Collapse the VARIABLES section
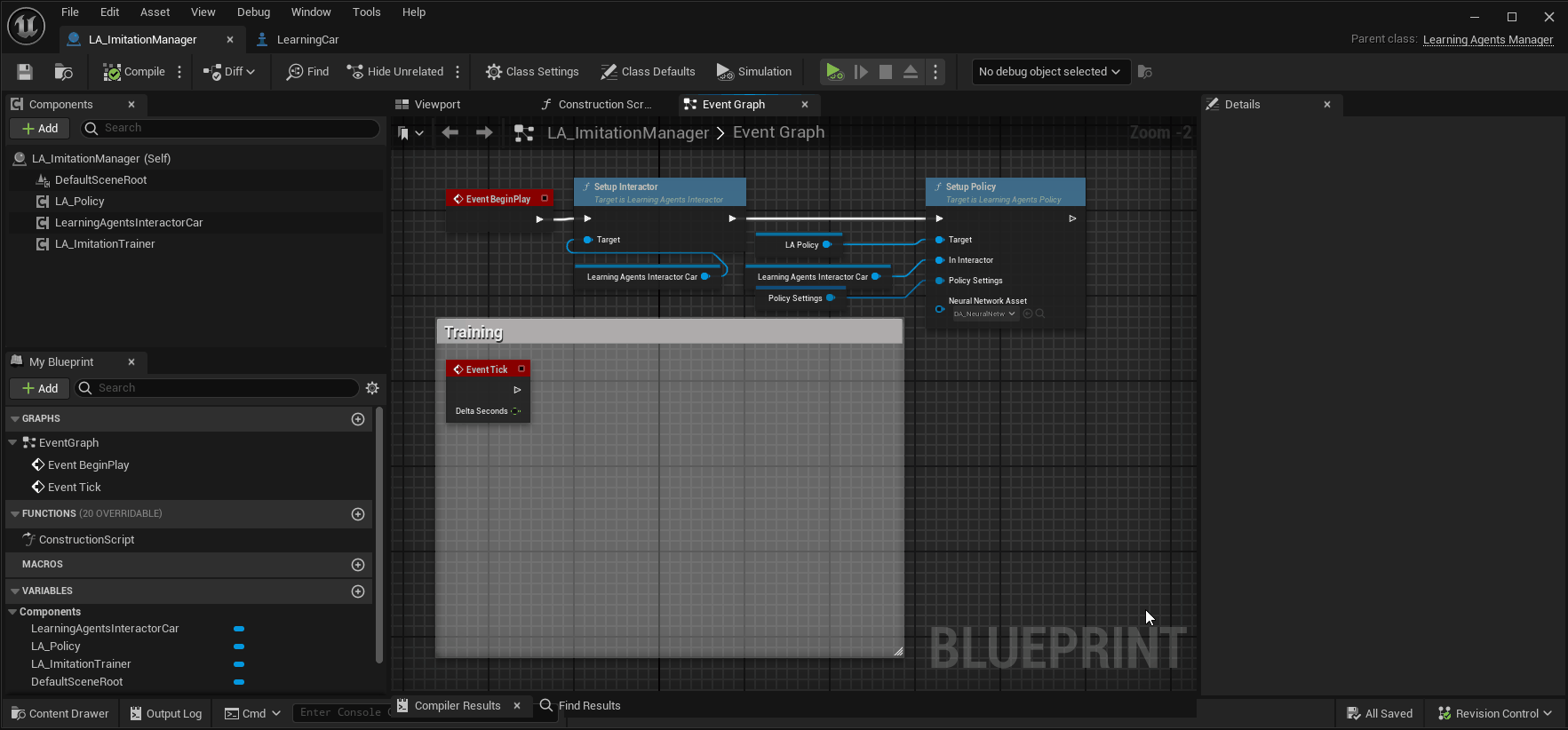The image size is (1568, 730). point(15,591)
